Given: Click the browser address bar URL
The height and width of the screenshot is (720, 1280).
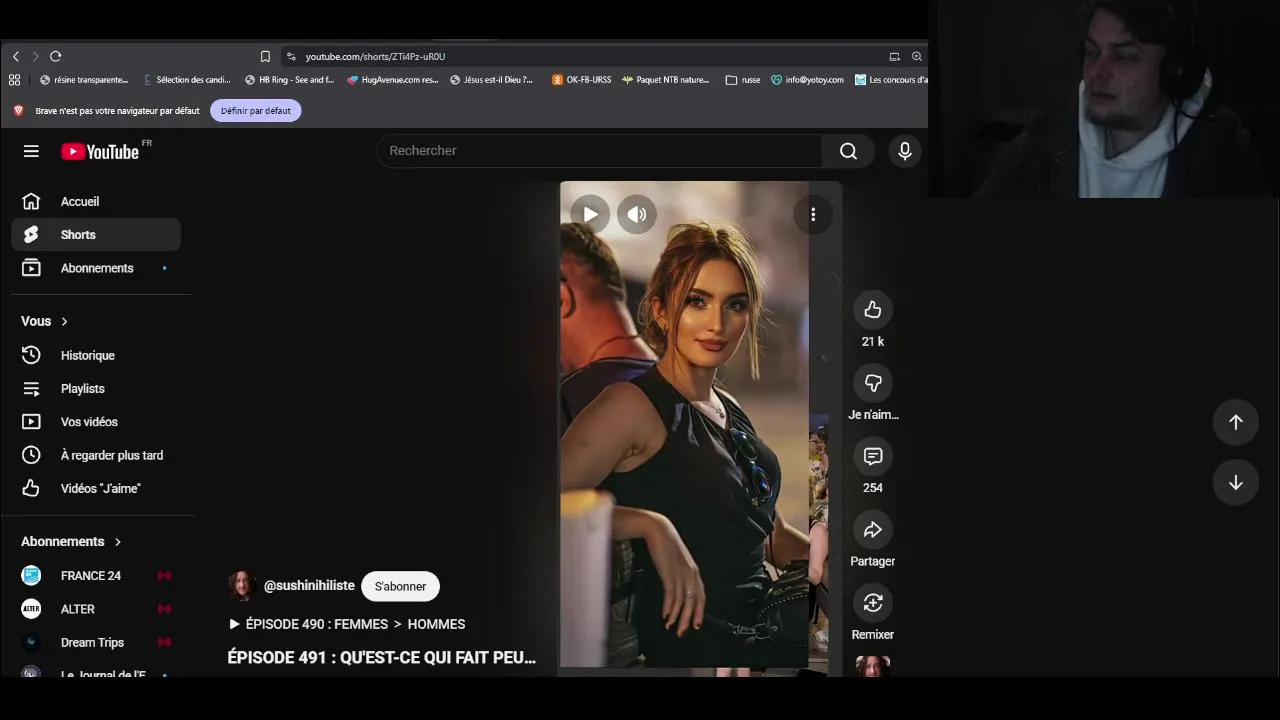Looking at the screenshot, I should point(375,57).
